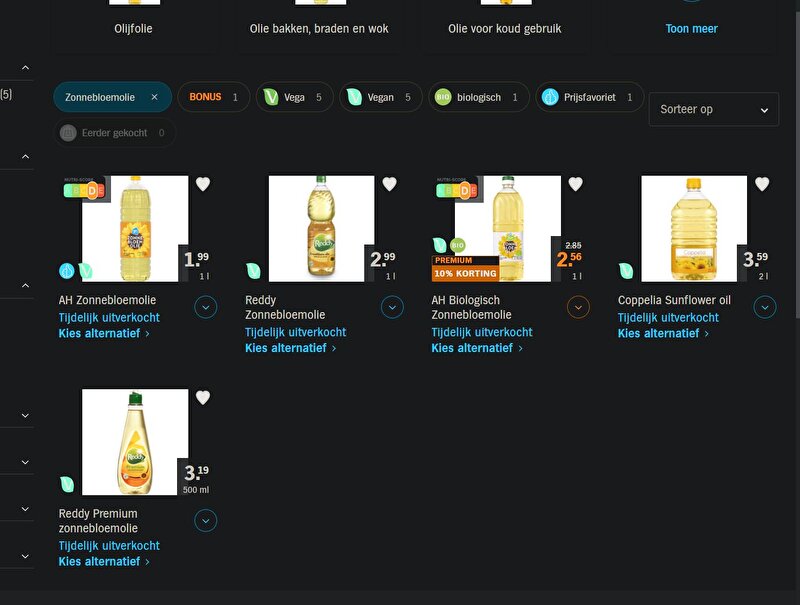Click AH Biologisch Zonnebloemolie product title
800x605 pixels.
point(471,307)
